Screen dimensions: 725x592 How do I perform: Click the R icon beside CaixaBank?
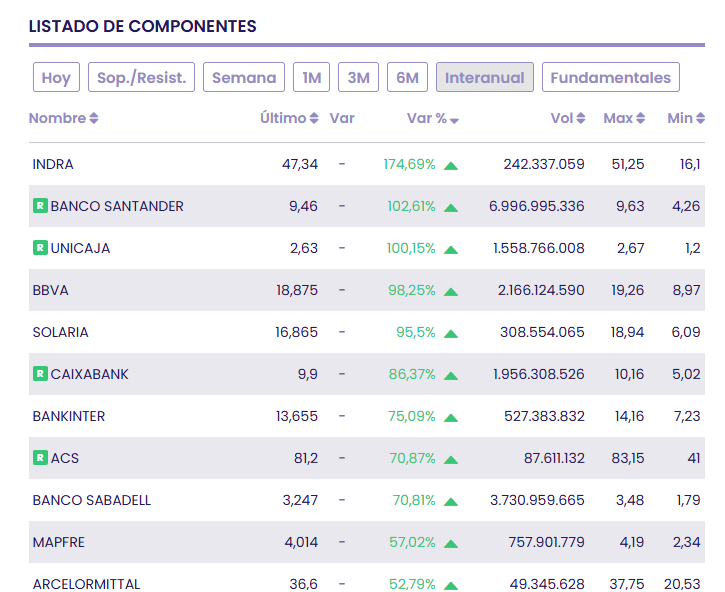pyautogui.click(x=40, y=374)
